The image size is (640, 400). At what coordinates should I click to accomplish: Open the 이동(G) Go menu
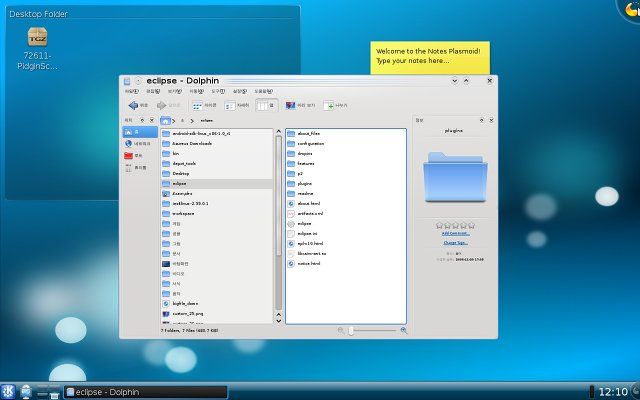click(196, 91)
